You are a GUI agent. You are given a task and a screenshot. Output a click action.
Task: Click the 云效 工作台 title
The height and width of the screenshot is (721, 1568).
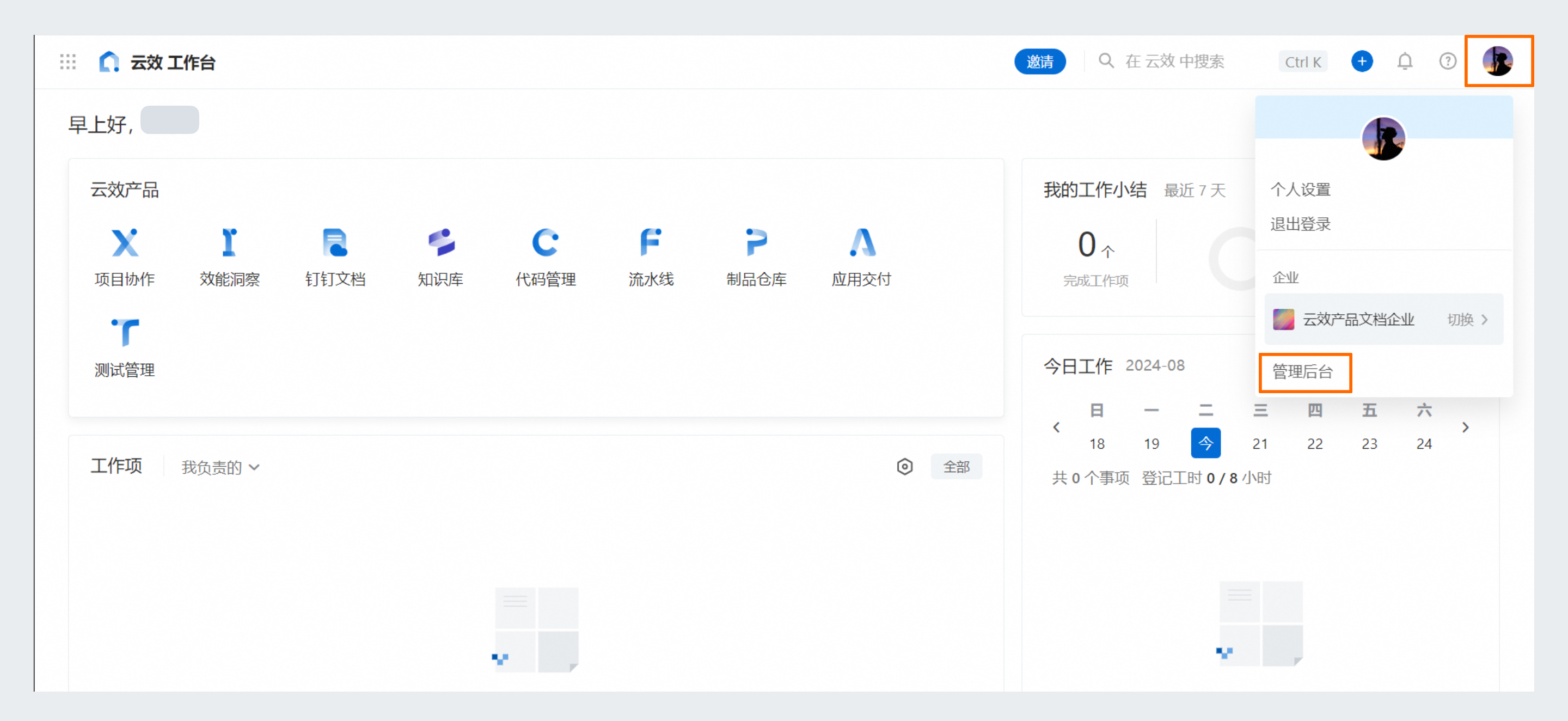tap(173, 62)
